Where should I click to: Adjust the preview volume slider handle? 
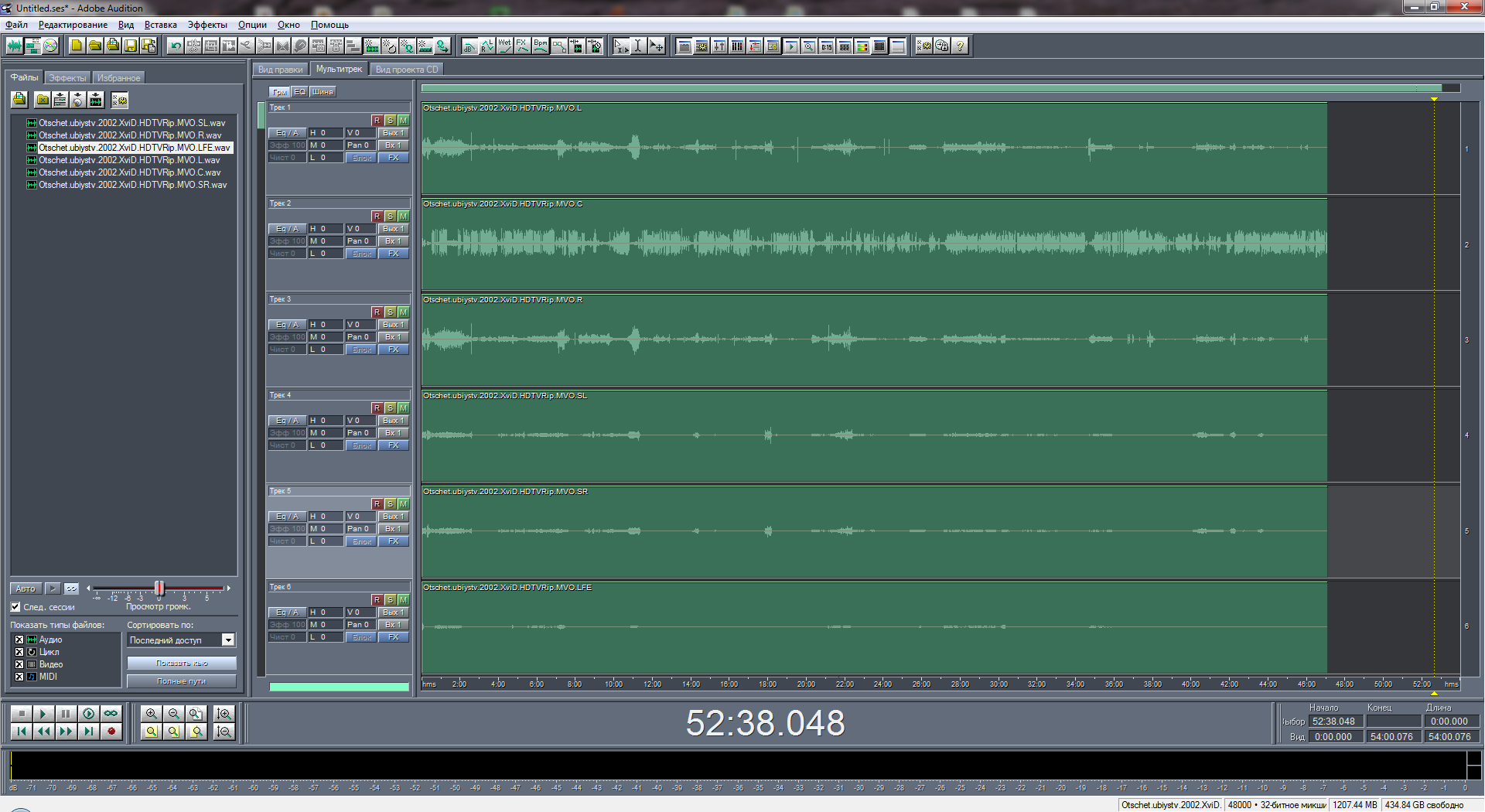click(x=159, y=589)
